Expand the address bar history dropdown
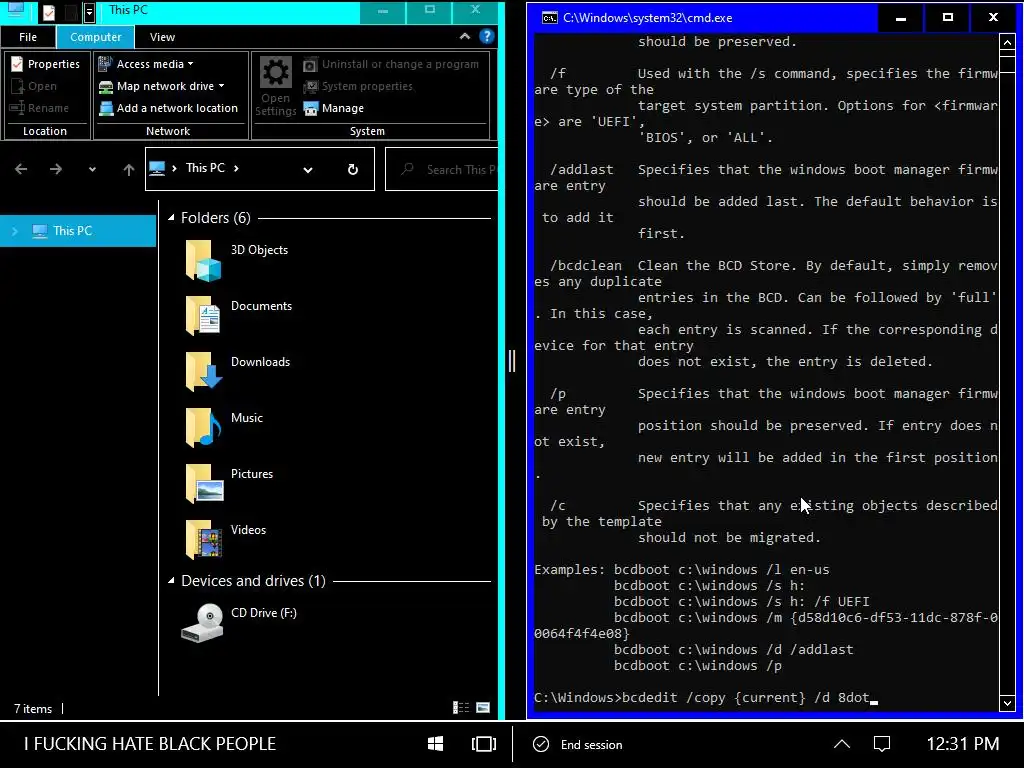 tap(308, 170)
